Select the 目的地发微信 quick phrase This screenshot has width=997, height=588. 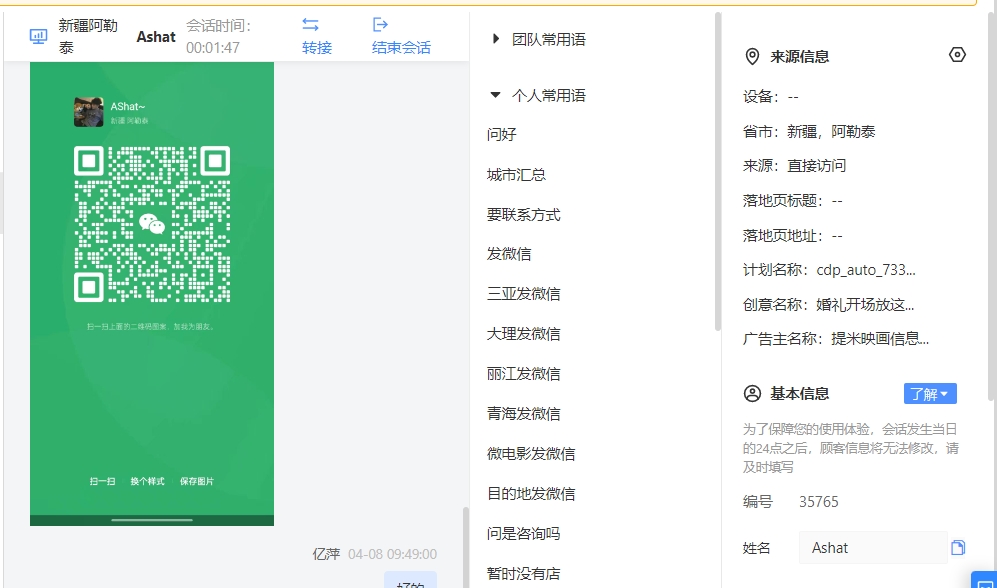tap(531, 493)
